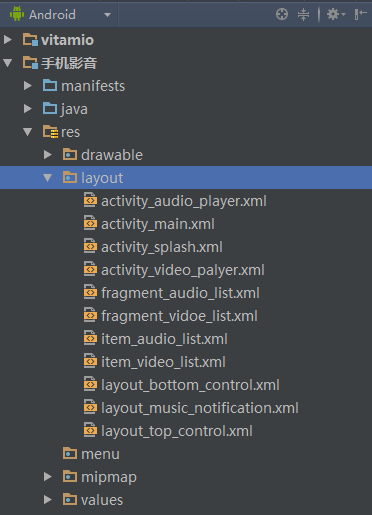Expand the vitamio module node
The height and width of the screenshot is (515, 372).
point(8,40)
